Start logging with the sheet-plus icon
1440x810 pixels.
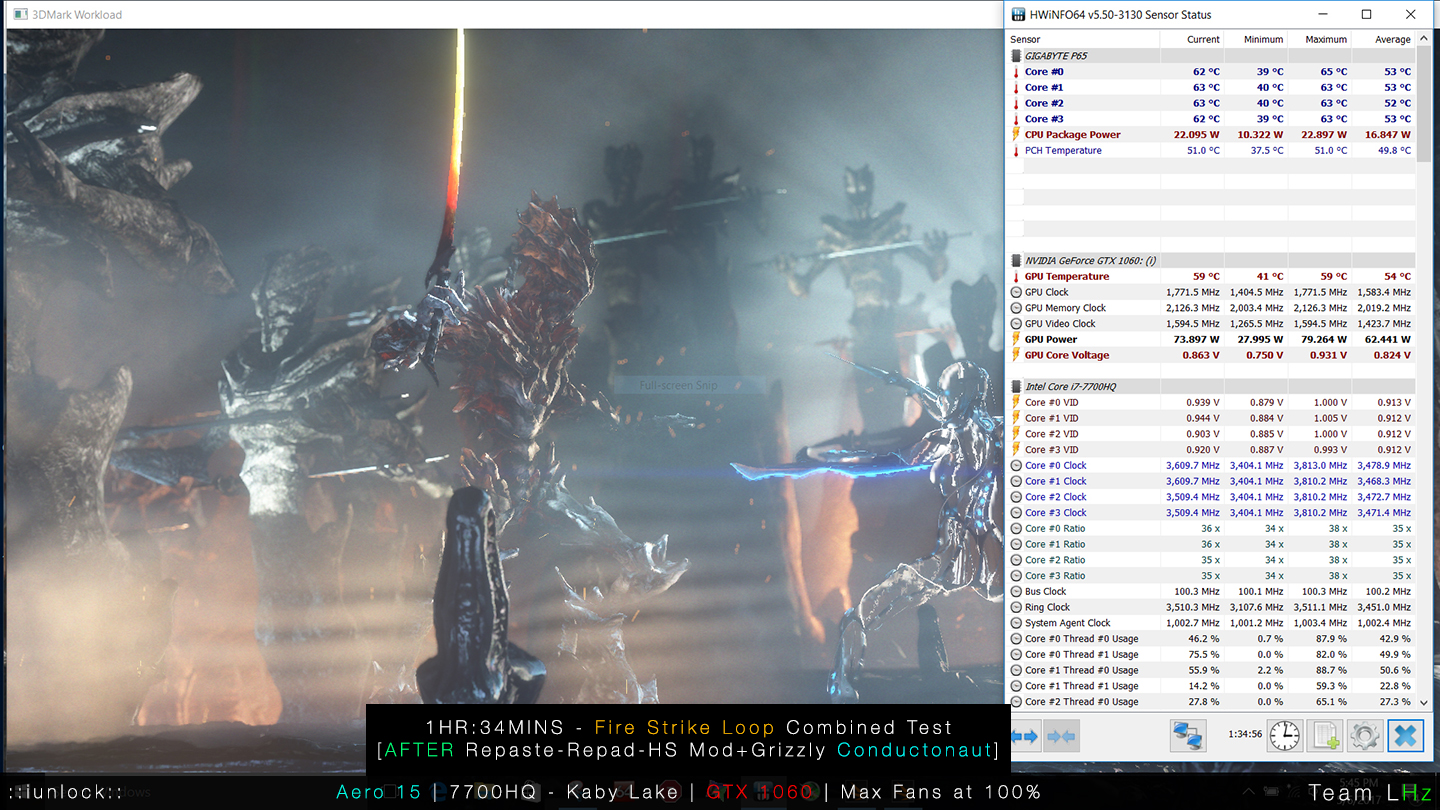[x=1324, y=737]
